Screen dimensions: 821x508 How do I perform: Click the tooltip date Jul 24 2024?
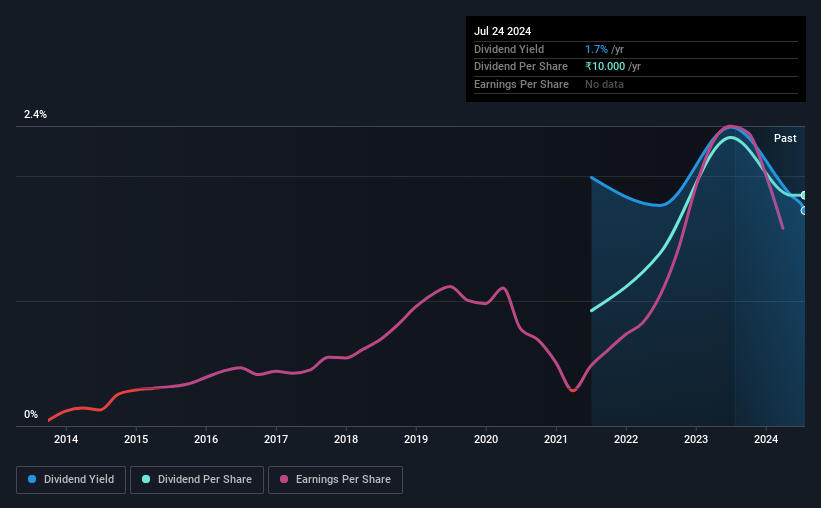pyautogui.click(x=502, y=31)
